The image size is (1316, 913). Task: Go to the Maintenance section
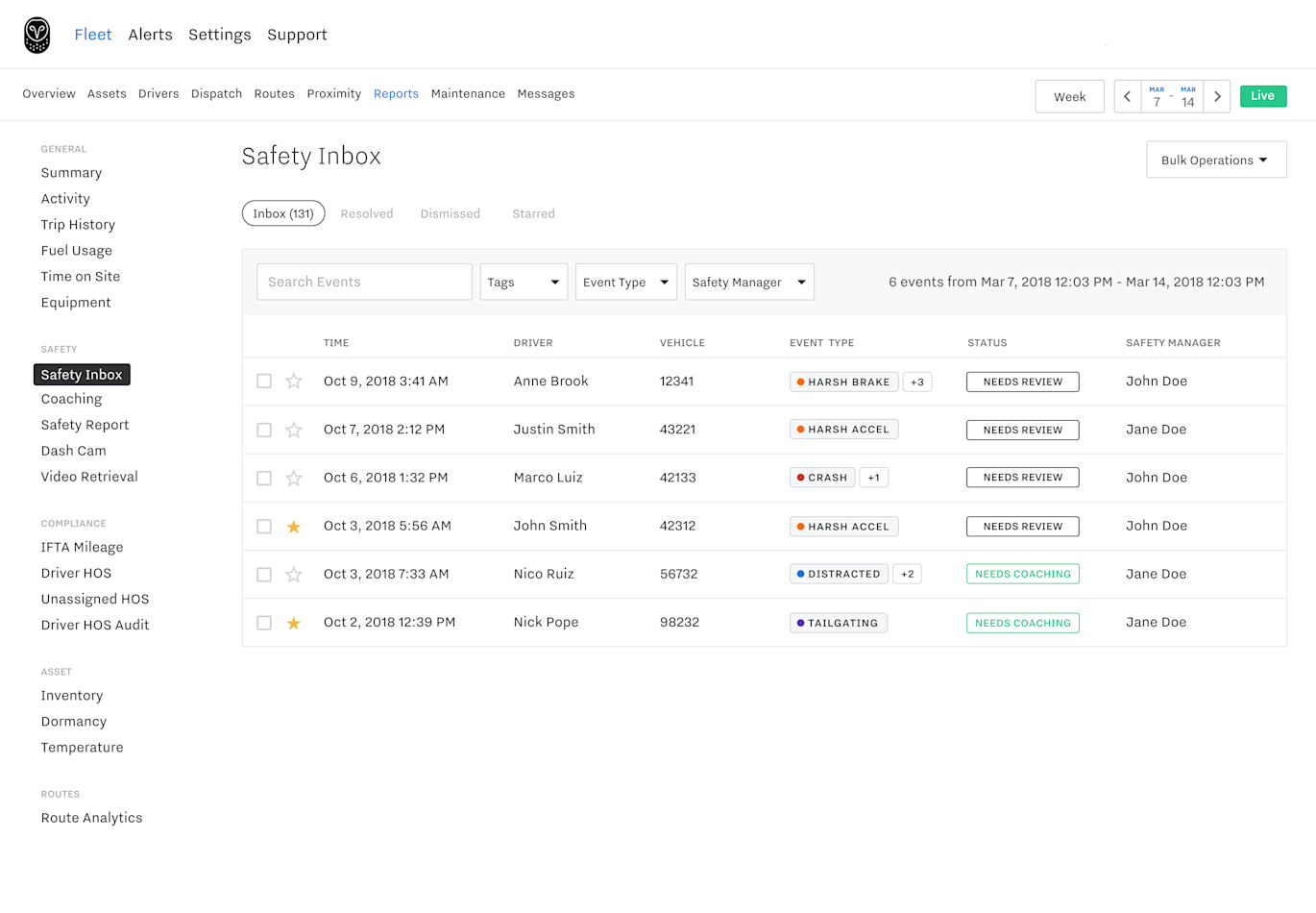(x=468, y=93)
